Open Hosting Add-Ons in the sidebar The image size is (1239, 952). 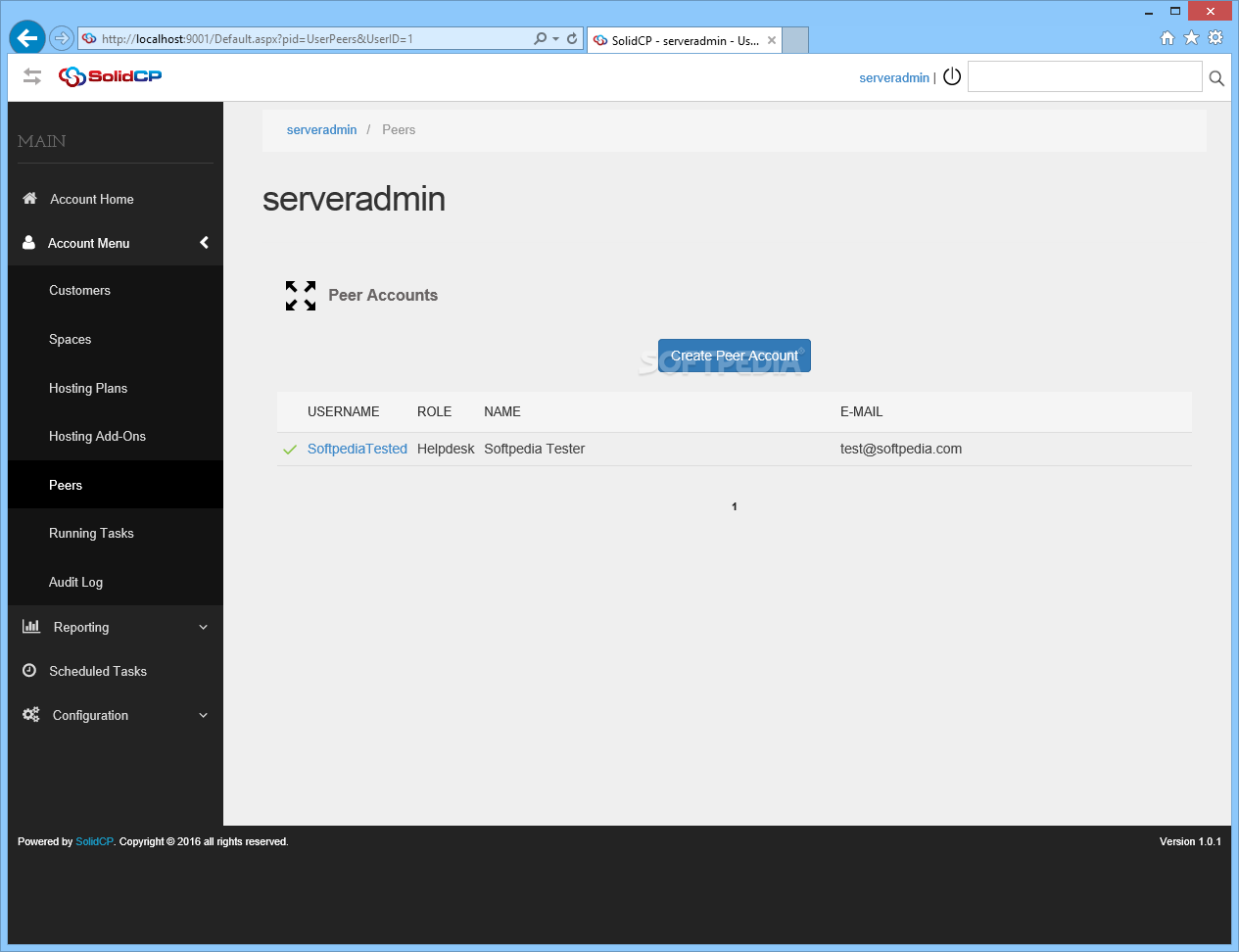[97, 436]
